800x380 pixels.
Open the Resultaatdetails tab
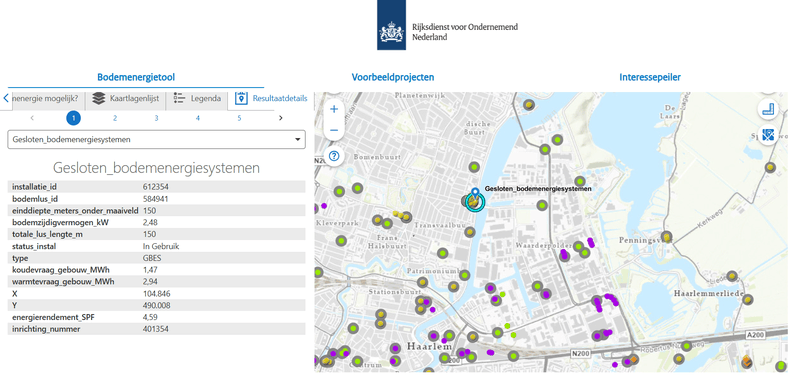point(271,98)
